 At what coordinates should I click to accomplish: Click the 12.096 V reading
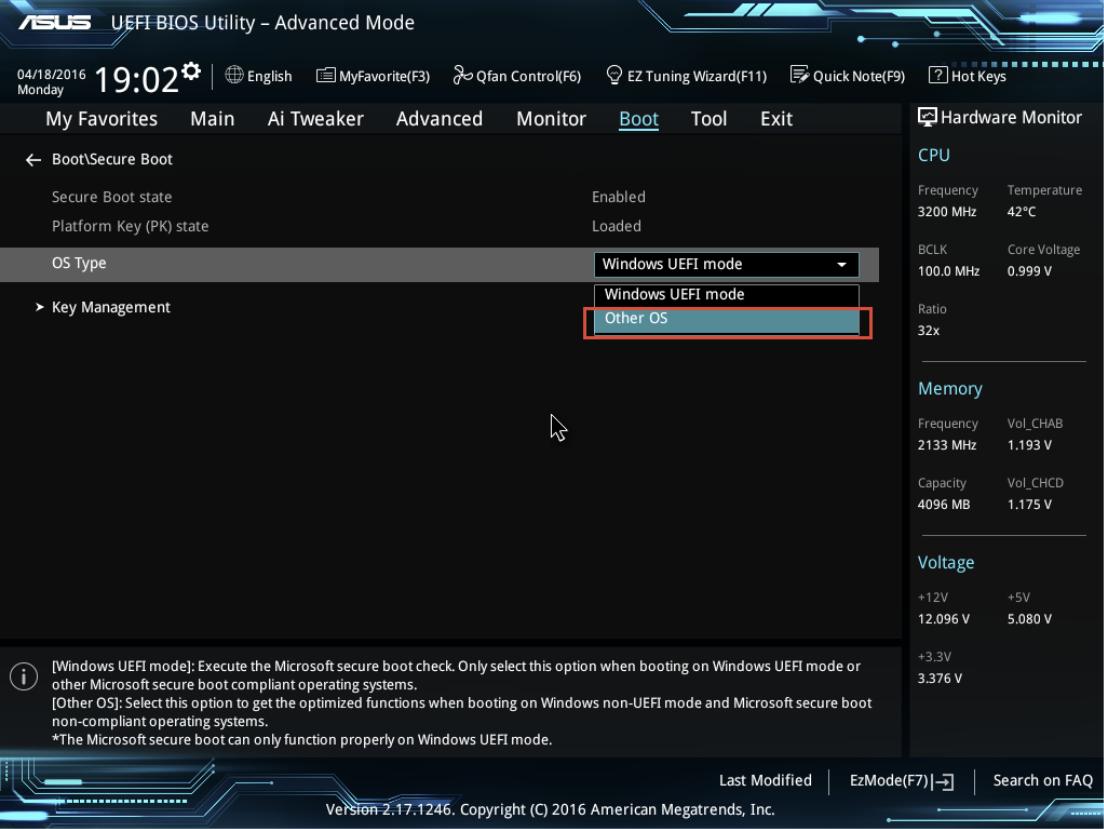tap(943, 619)
